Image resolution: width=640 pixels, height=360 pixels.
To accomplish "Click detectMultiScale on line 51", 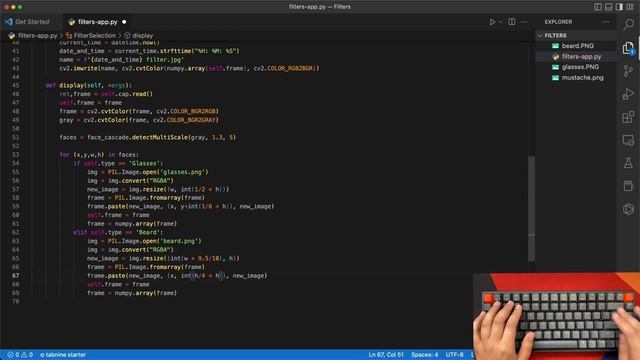I will tap(160, 137).
